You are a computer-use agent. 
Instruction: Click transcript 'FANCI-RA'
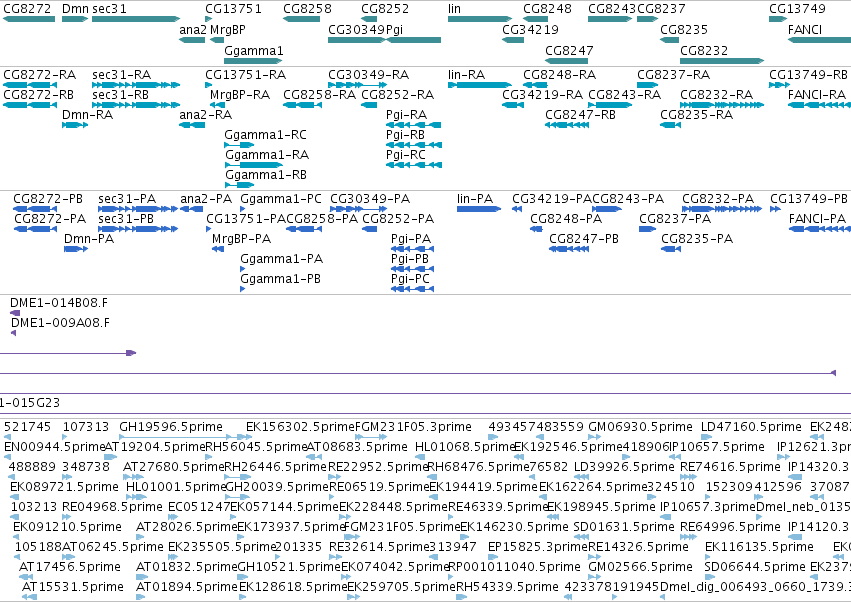click(817, 94)
